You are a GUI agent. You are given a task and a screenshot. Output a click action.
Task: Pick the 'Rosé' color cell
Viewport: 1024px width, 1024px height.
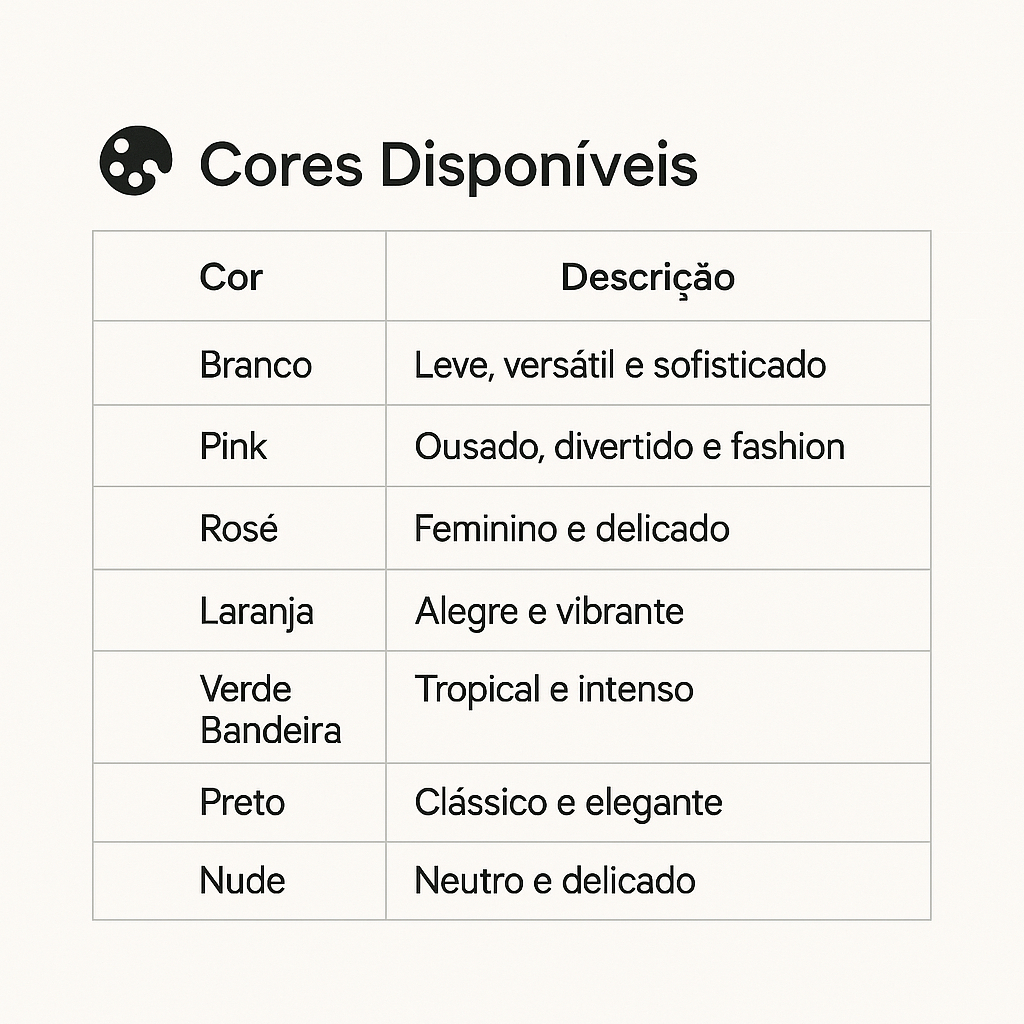coord(239,528)
